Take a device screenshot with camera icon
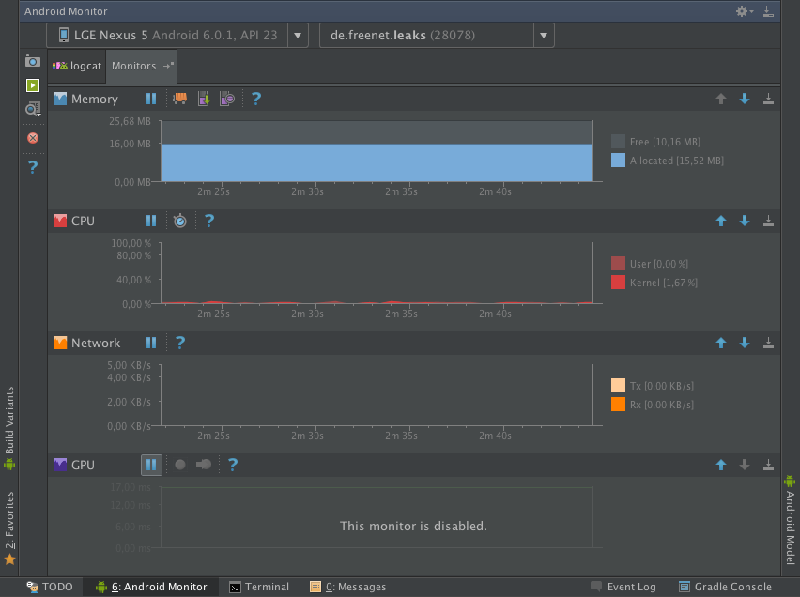This screenshot has width=800, height=597. (32, 62)
